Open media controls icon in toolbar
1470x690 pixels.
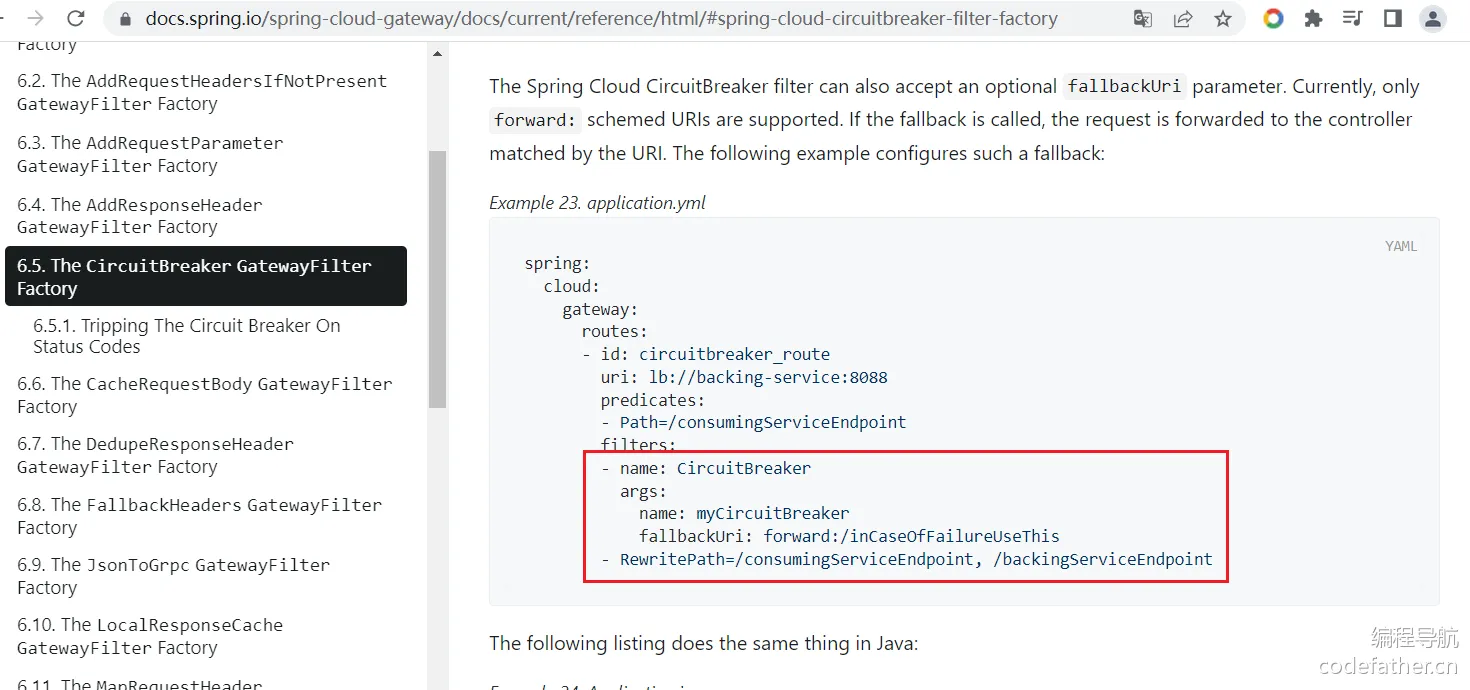1353,18
